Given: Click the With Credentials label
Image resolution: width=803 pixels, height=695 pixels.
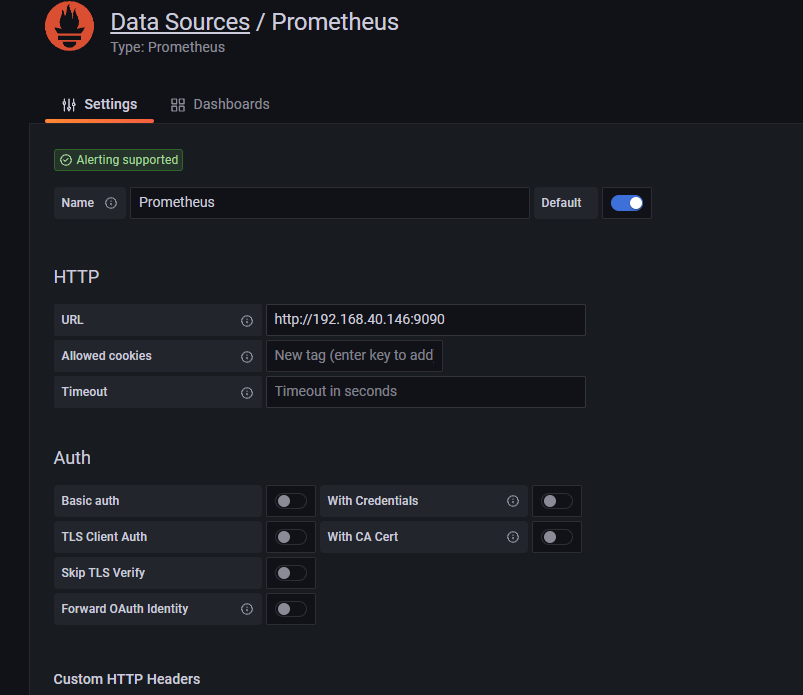Looking at the screenshot, I should coord(373,501).
